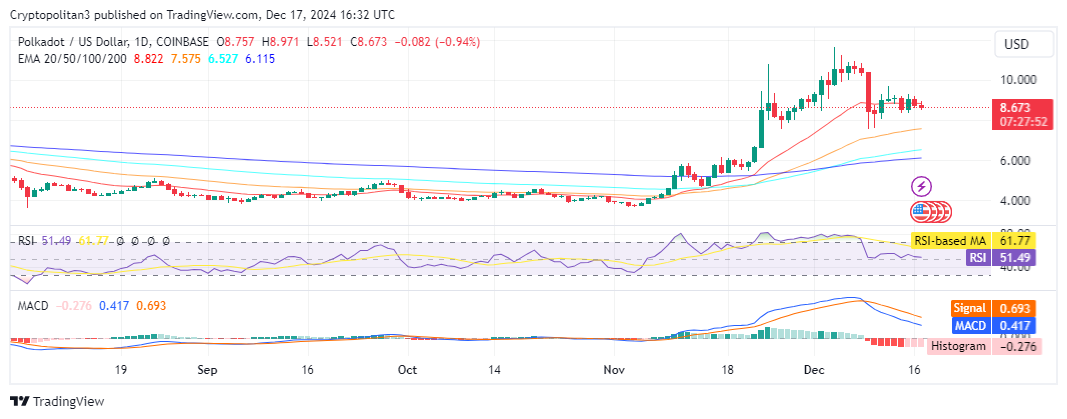Click the purple lightning bolt event icon
This screenshot has width=1067, height=419.
coord(921,186)
